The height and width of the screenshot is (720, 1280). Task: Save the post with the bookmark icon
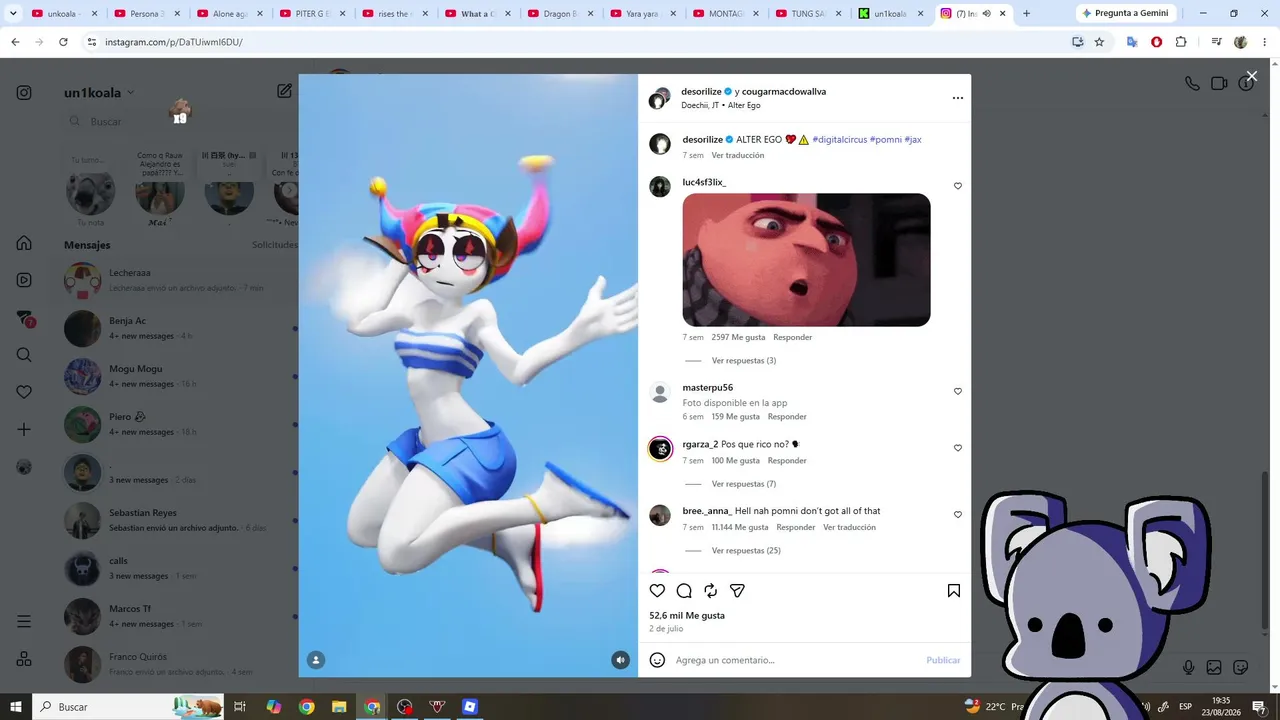coord(954,591)
